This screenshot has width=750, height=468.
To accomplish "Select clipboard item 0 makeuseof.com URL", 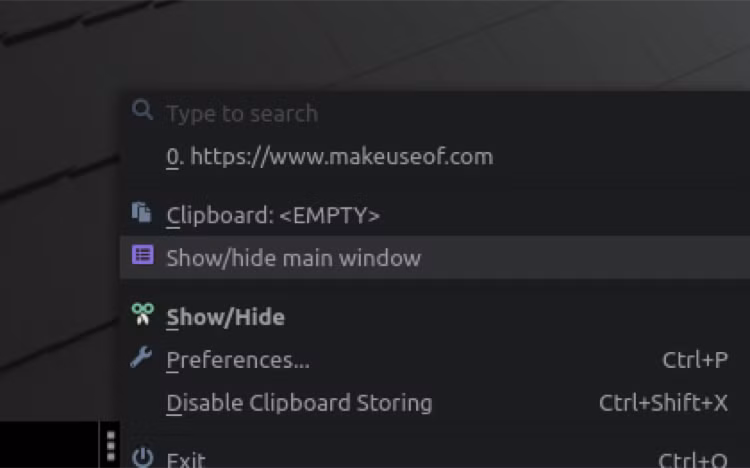I will 434,156.
